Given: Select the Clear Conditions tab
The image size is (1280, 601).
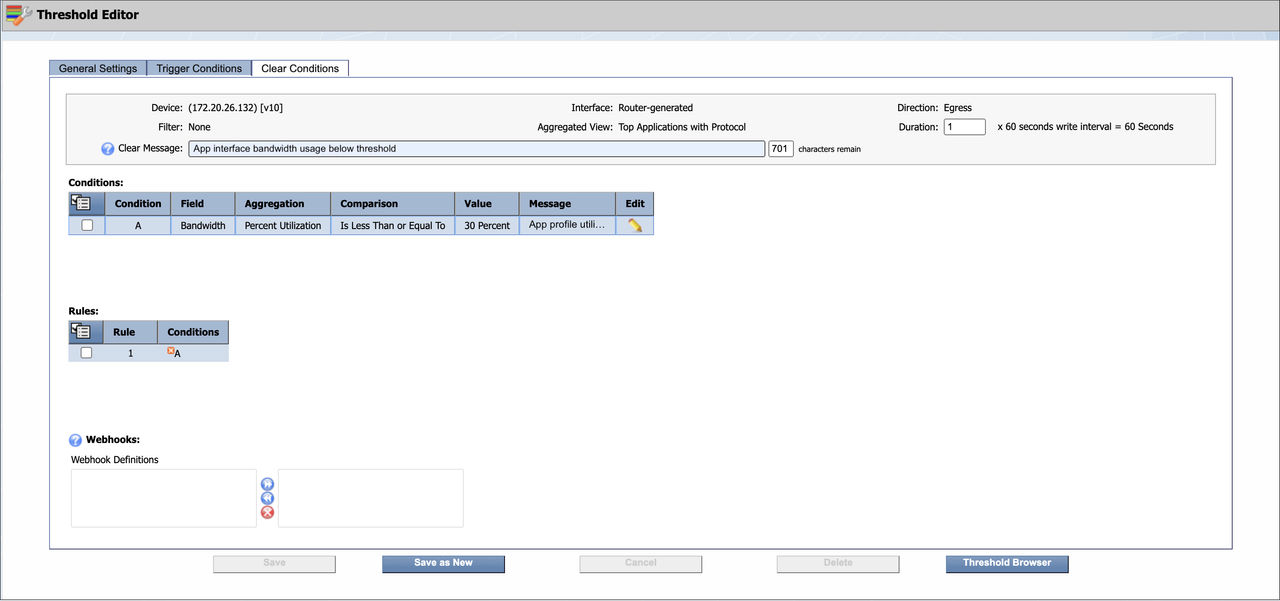Looking at the screenshot, I should (x=300, y=69).
